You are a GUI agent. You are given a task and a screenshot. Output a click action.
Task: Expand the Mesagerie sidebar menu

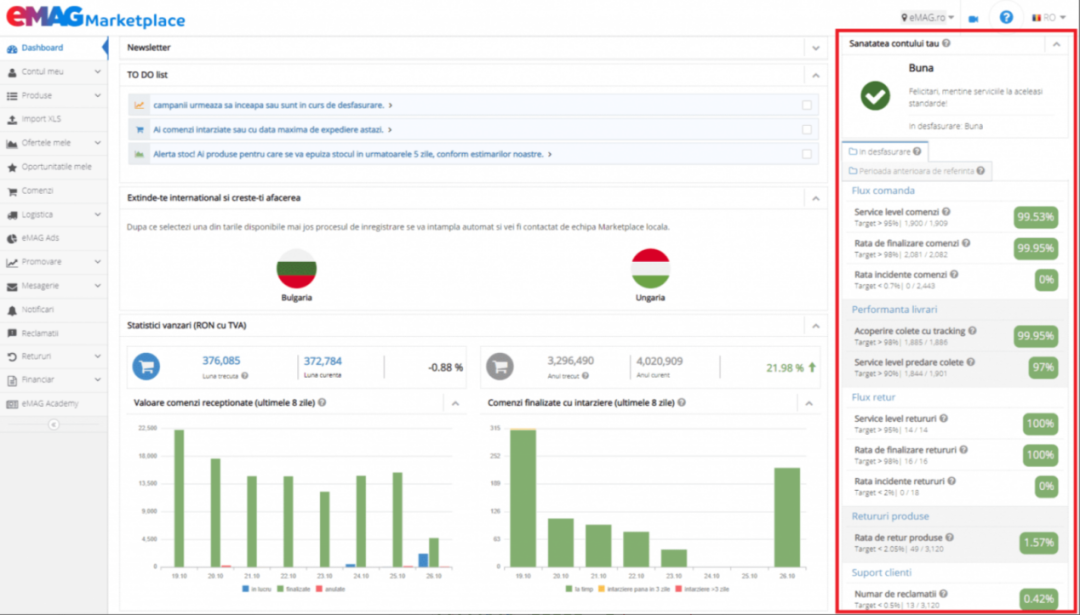tap(52, 285)
